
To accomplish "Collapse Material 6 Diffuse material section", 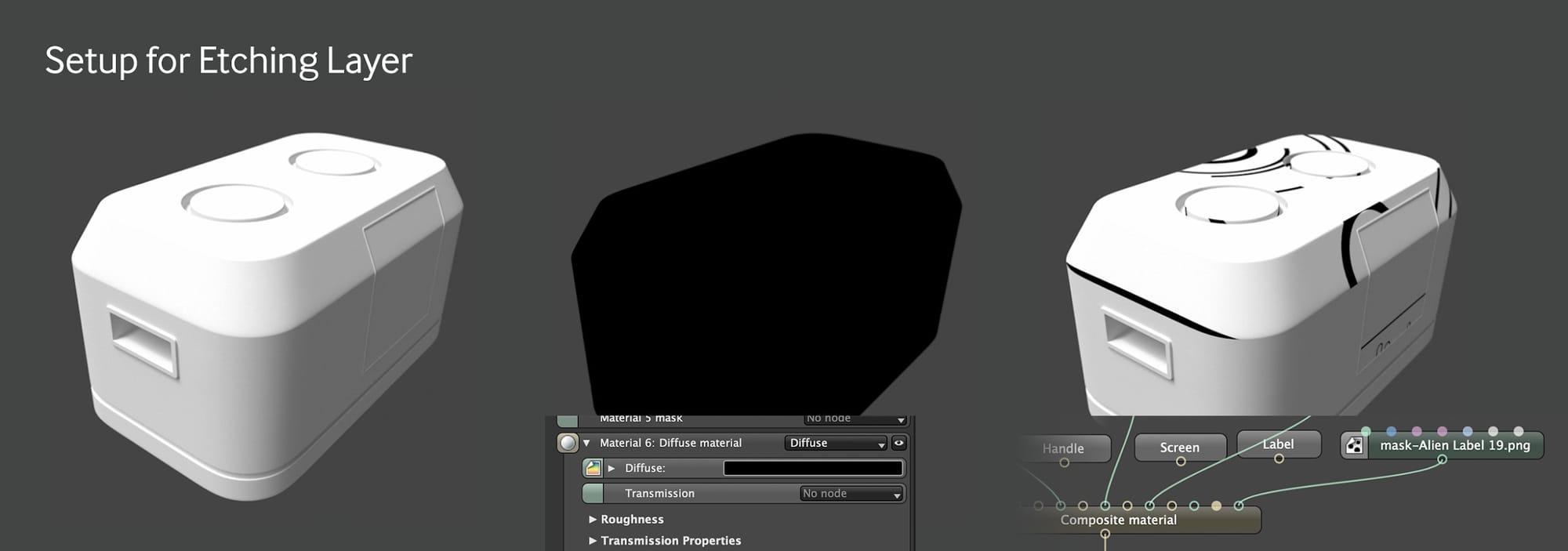I will point(586,443).
